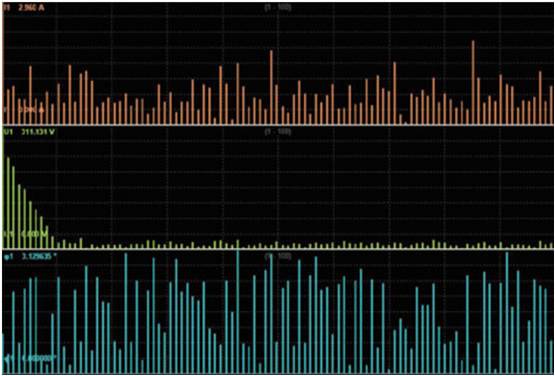Select the secondary orange readout above the current baseline
This screenshot has width=555, height=376.
[x=31, y=110]
